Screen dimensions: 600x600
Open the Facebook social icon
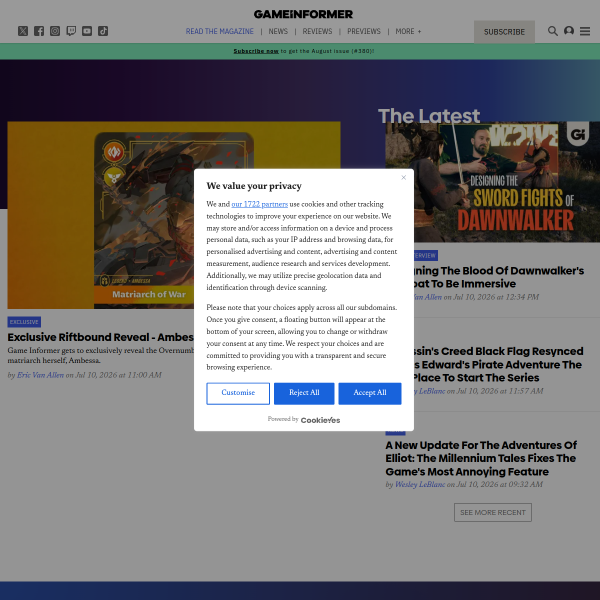point(39,31)
